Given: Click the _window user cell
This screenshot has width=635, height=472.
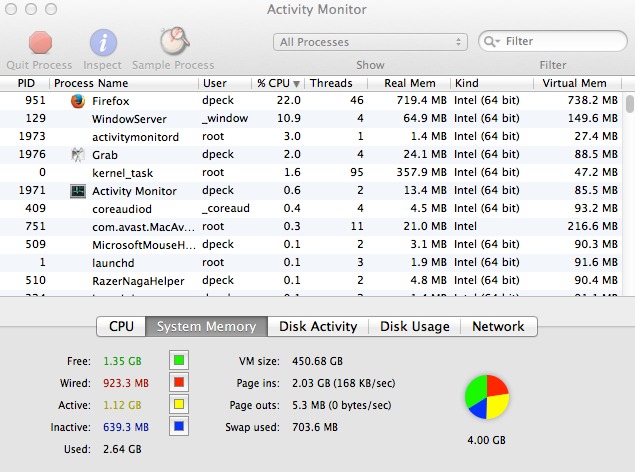Looking at the screenshot, I should (225, 119).
